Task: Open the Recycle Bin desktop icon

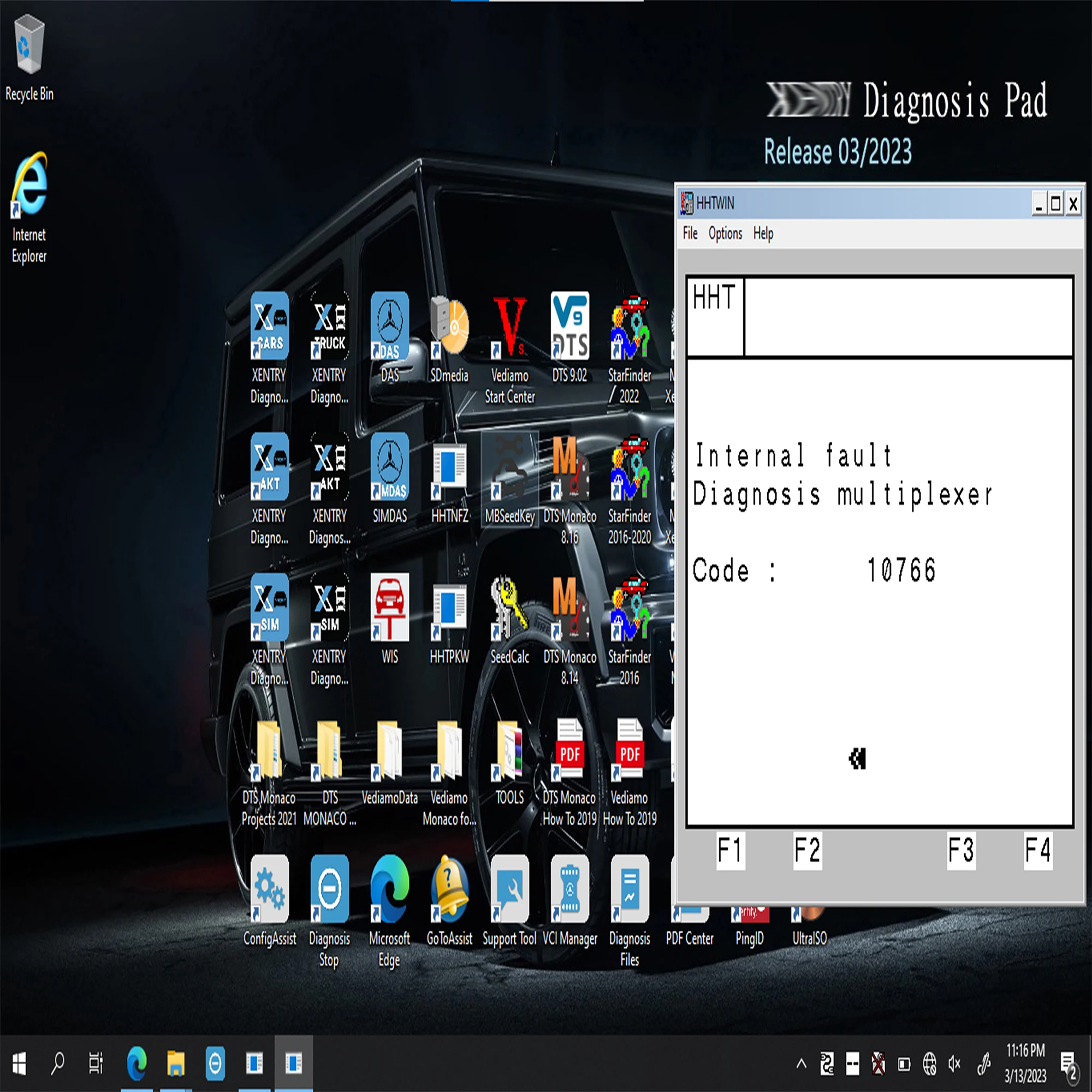Action: pos(29,57)
